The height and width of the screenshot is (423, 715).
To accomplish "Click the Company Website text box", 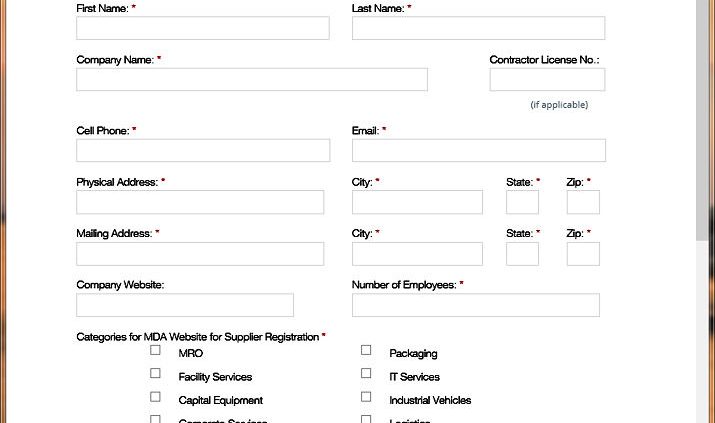I will click(x=185, y=305).
